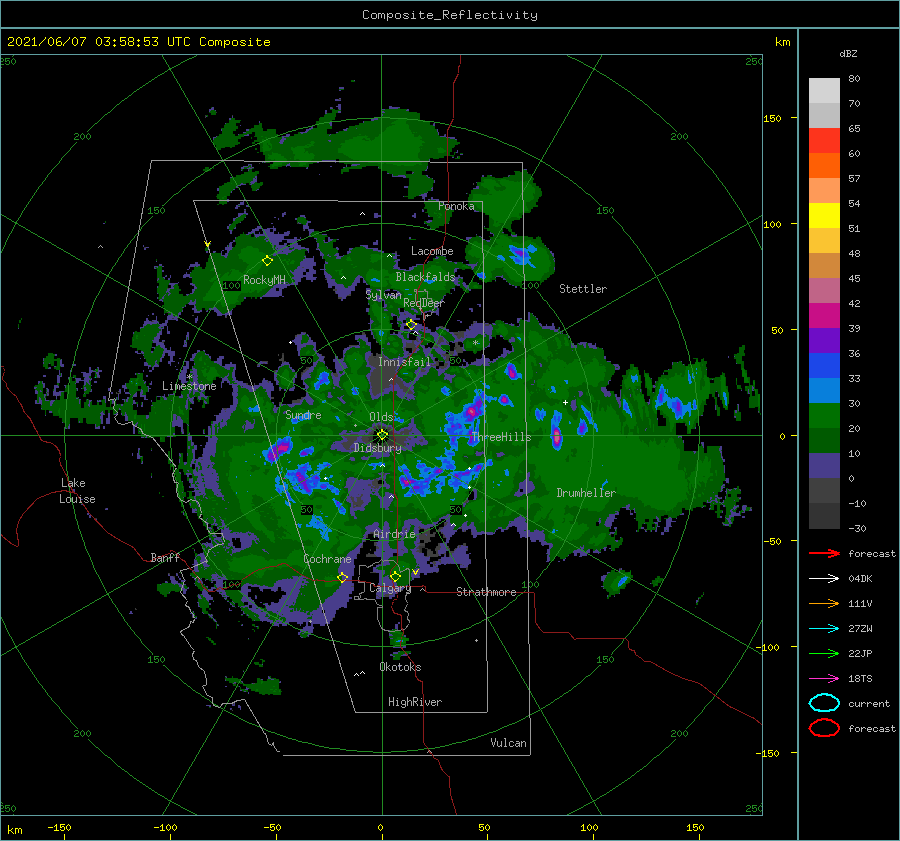Click the orange 111V arrow icon
The height and width of the screenshot is (841, 900).
tap(824, 603)
